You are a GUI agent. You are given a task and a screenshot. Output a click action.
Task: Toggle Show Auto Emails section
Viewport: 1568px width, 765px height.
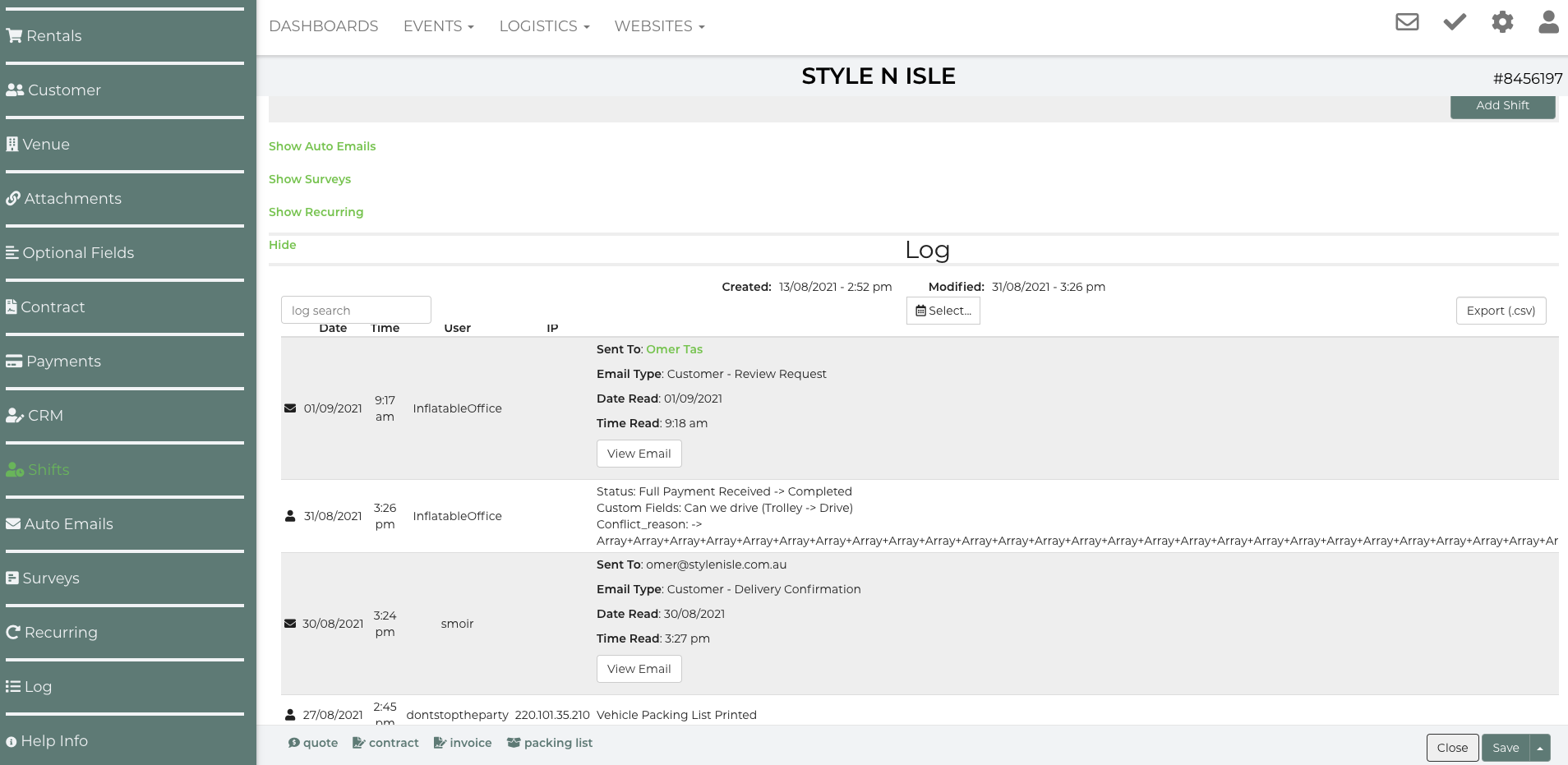[322, 146]
